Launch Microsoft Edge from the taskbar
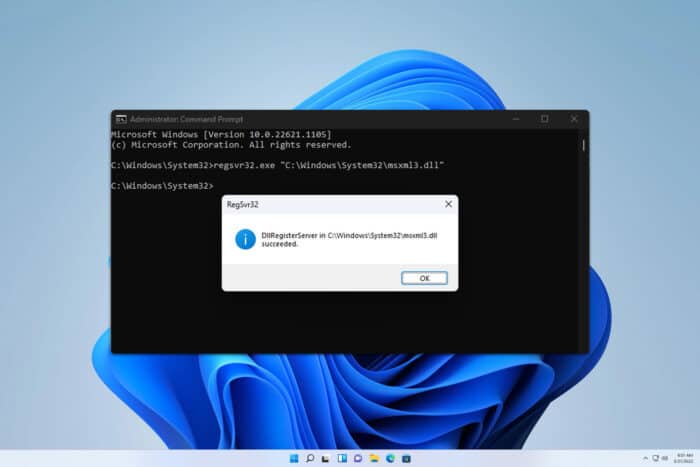 (x=390, y=459)
